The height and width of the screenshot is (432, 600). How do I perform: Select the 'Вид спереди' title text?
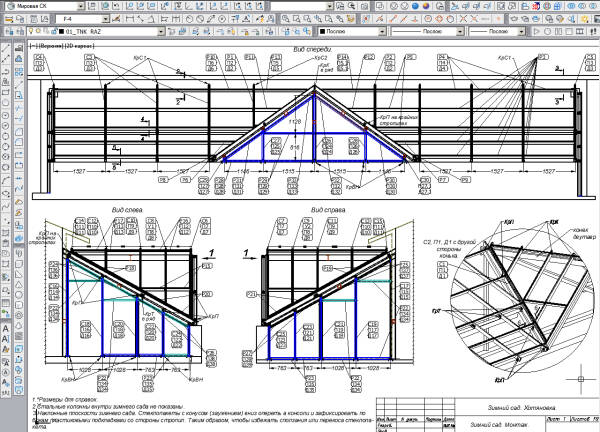[x=312, y=50]
